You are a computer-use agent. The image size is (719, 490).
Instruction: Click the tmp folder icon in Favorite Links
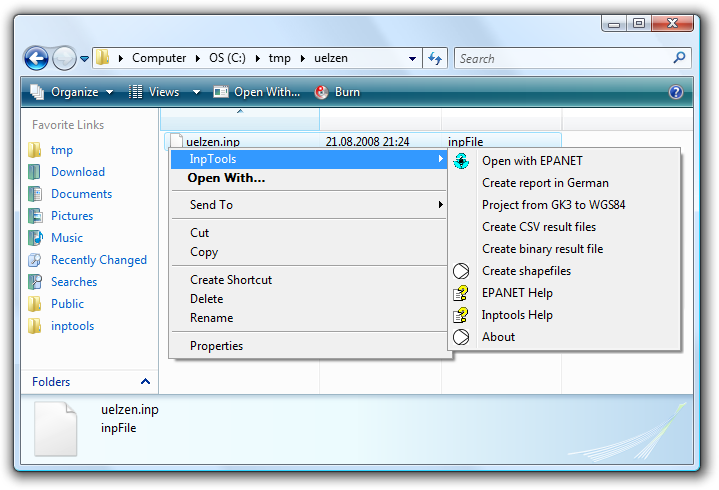click(x=35, y=150)
